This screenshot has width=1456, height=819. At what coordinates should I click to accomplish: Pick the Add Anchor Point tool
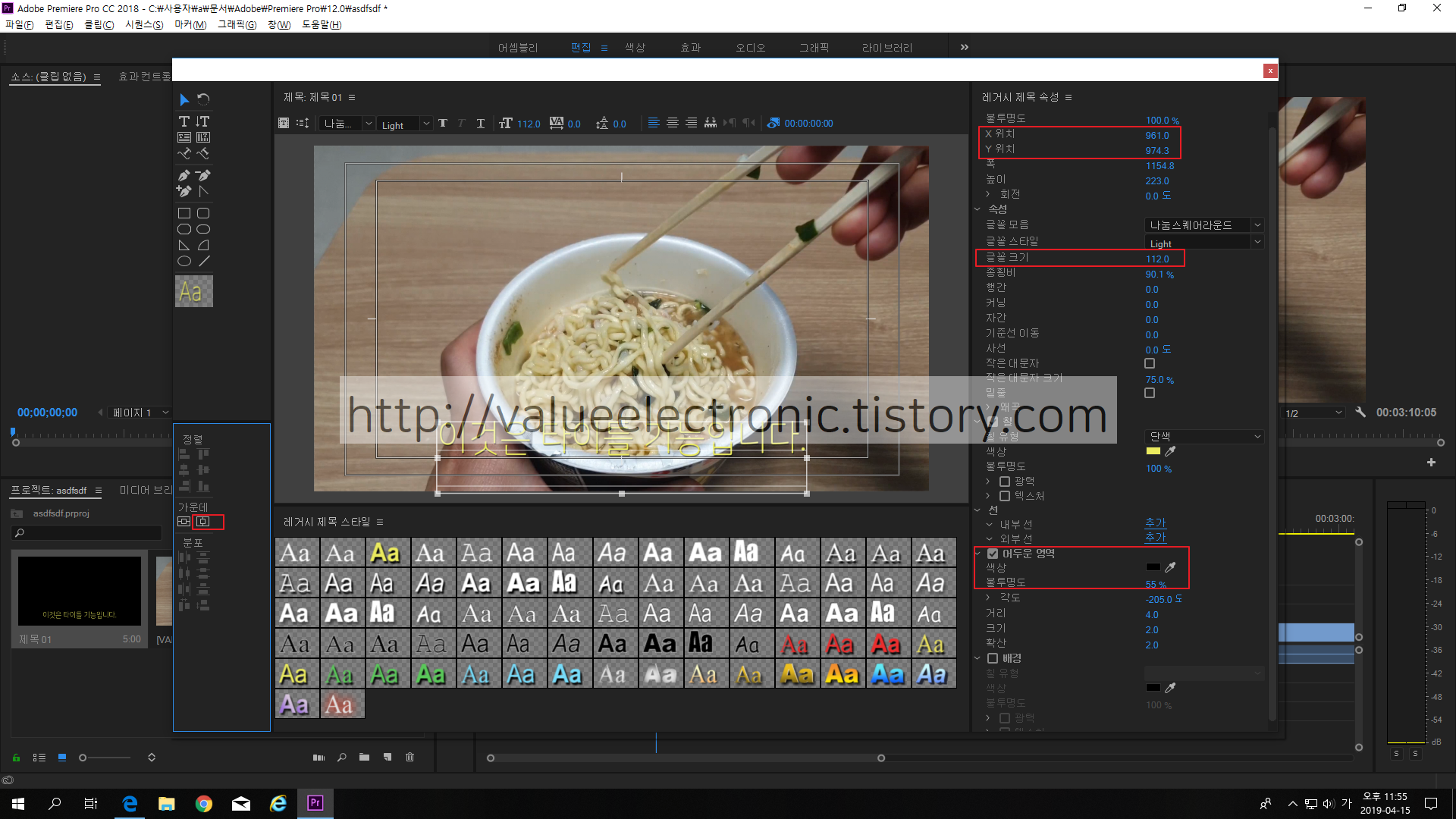point(184,192)
